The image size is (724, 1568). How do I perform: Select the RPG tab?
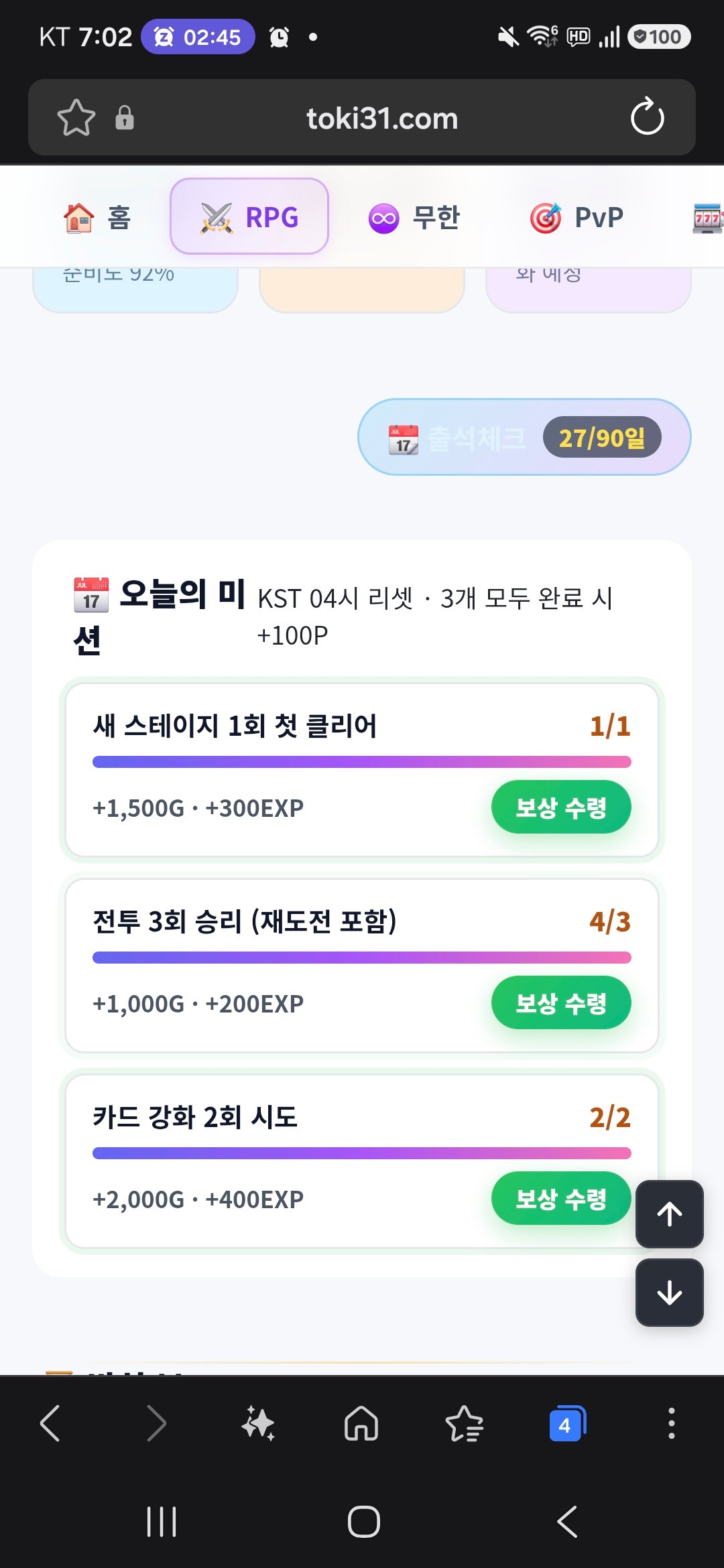(x=249, y=216)
